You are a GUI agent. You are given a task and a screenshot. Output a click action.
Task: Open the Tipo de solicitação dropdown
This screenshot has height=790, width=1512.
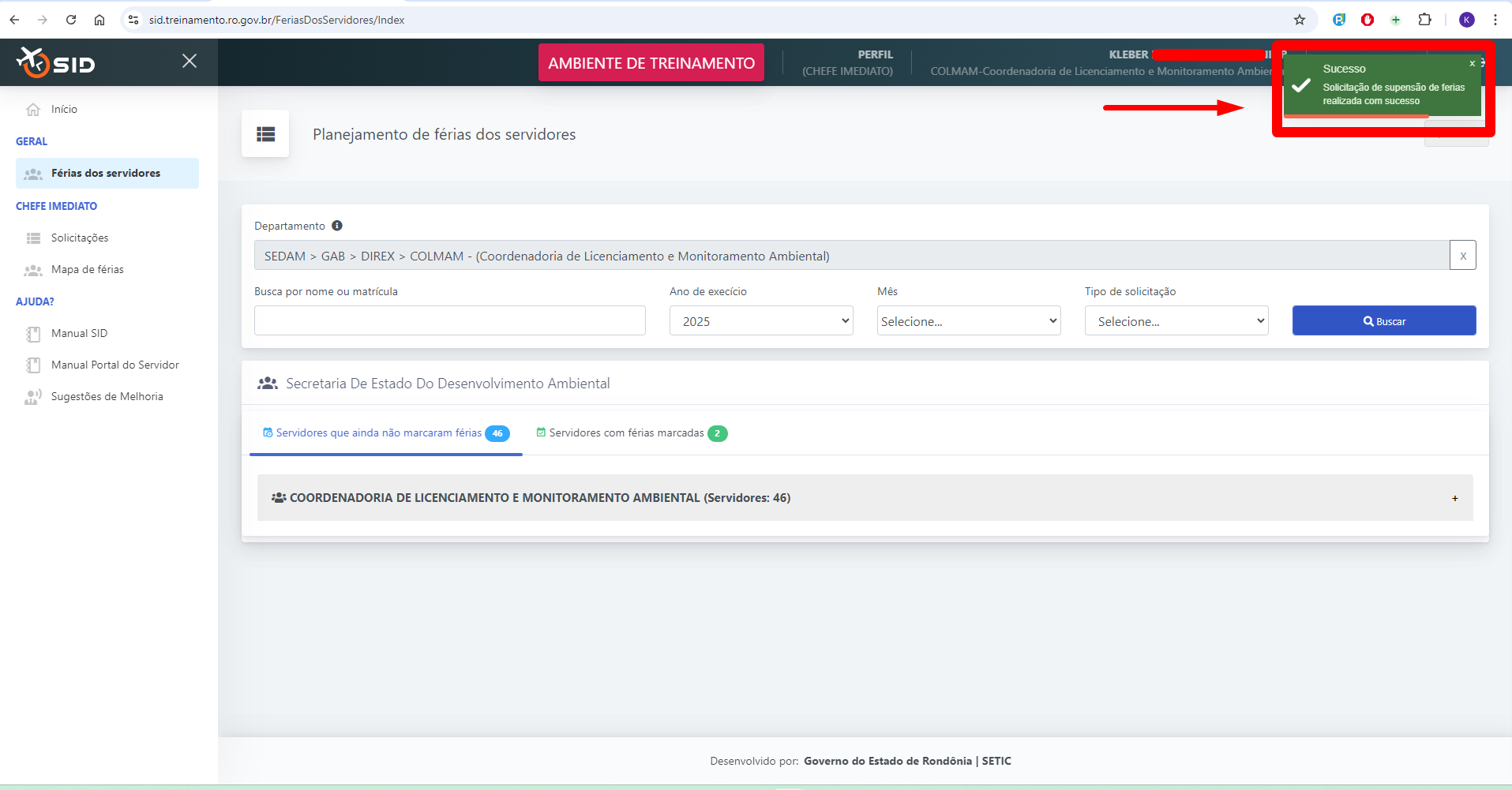[x=1176, y=320]
